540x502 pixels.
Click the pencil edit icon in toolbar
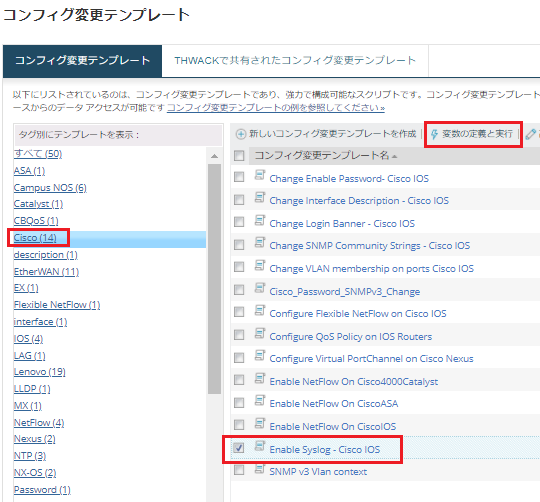531,134
